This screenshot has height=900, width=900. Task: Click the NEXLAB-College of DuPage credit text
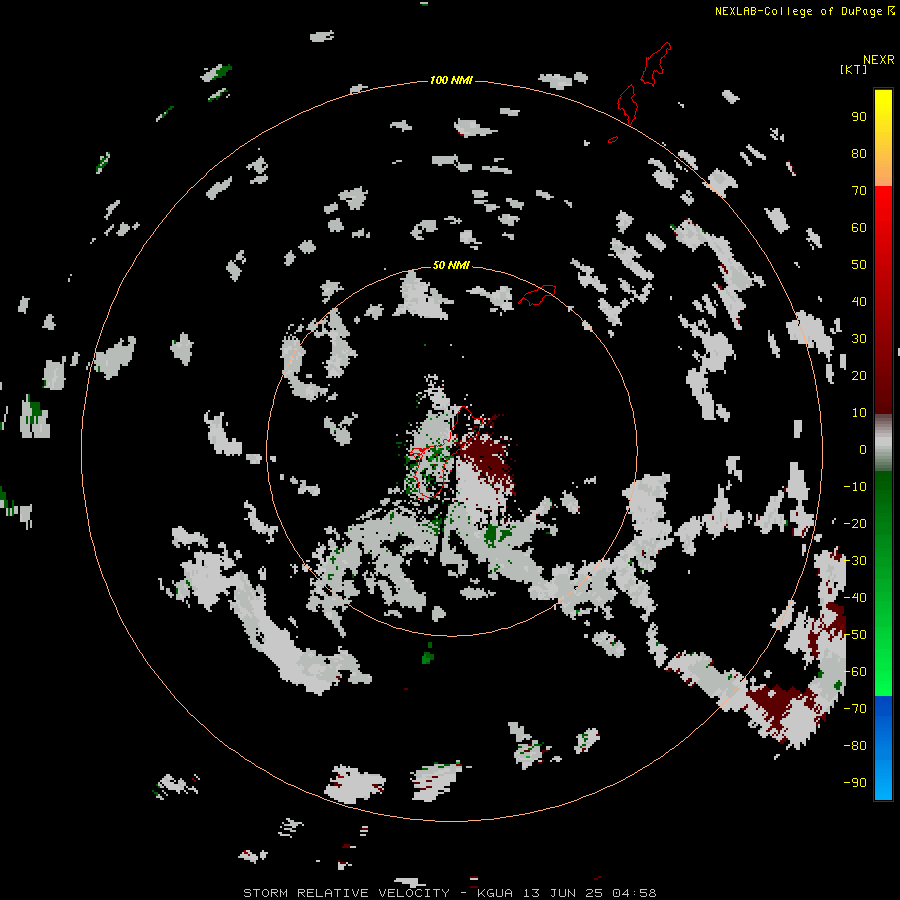coord(798,11)
